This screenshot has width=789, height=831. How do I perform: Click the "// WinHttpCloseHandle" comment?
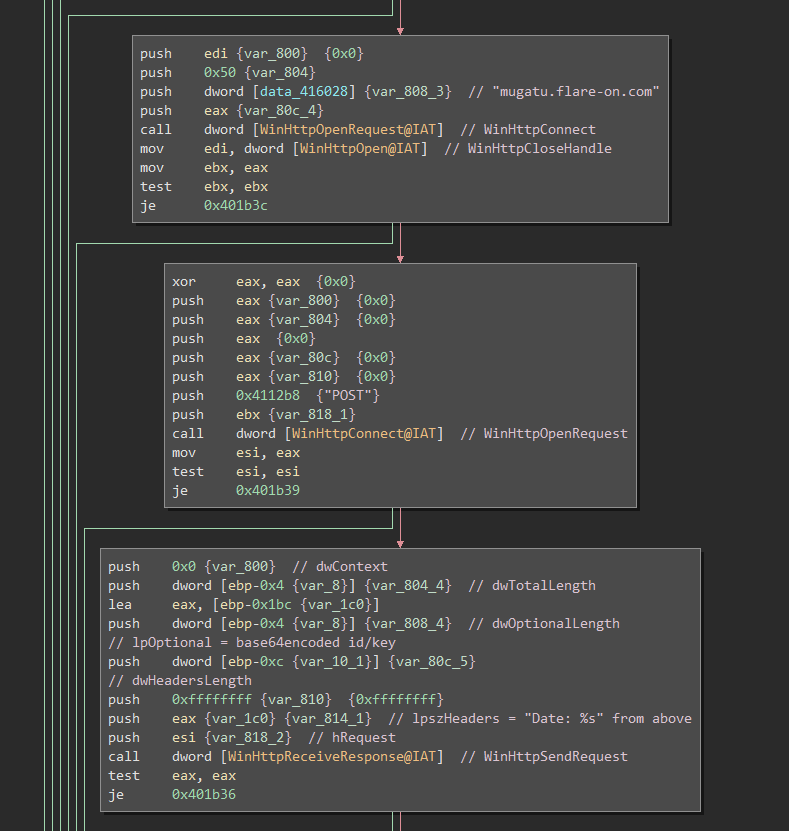pyautogui.click(x=528, y=149)
